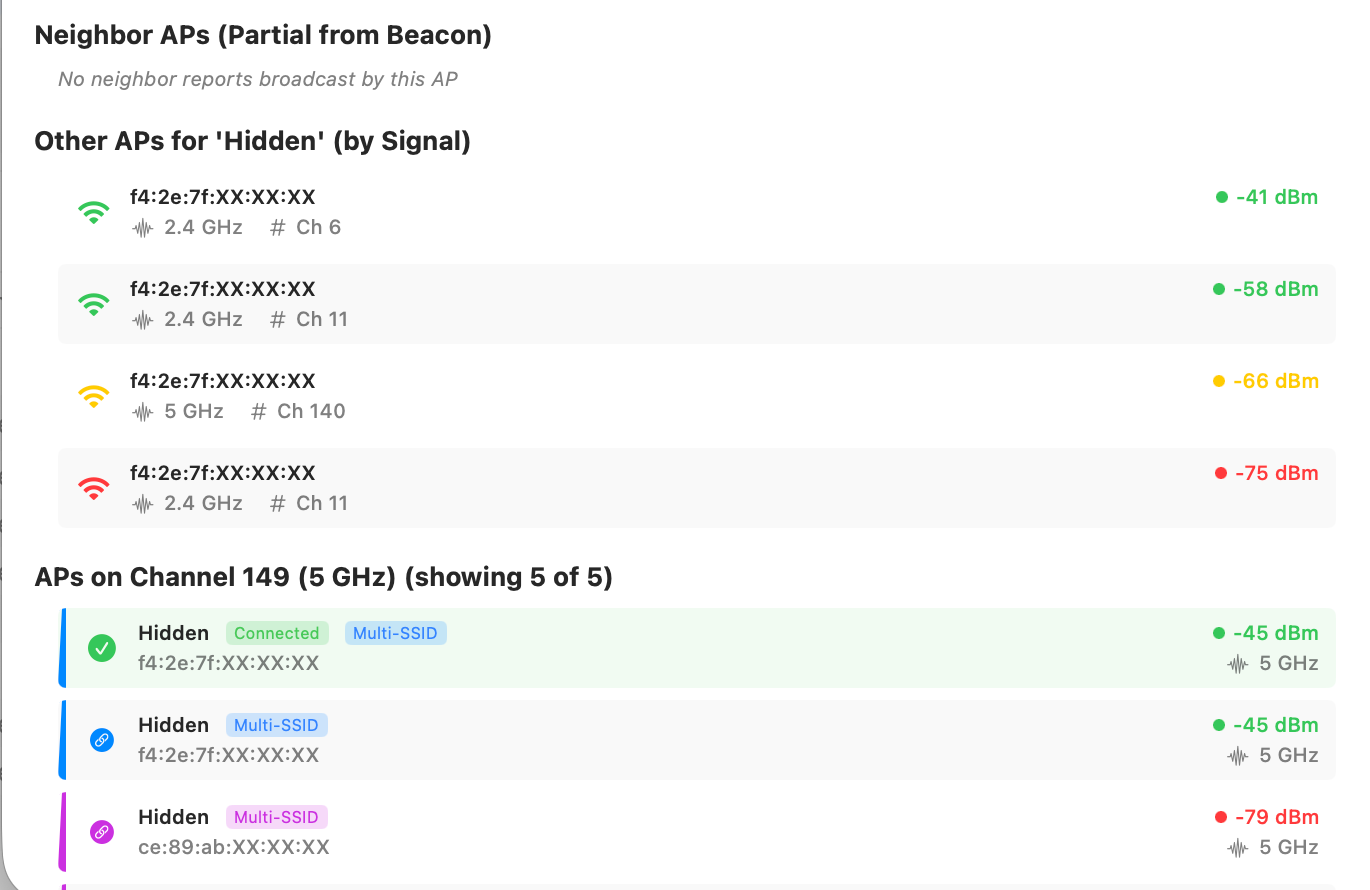
Task: Click the Other APs for 'Hidden' heading
Action: [252, 141]
